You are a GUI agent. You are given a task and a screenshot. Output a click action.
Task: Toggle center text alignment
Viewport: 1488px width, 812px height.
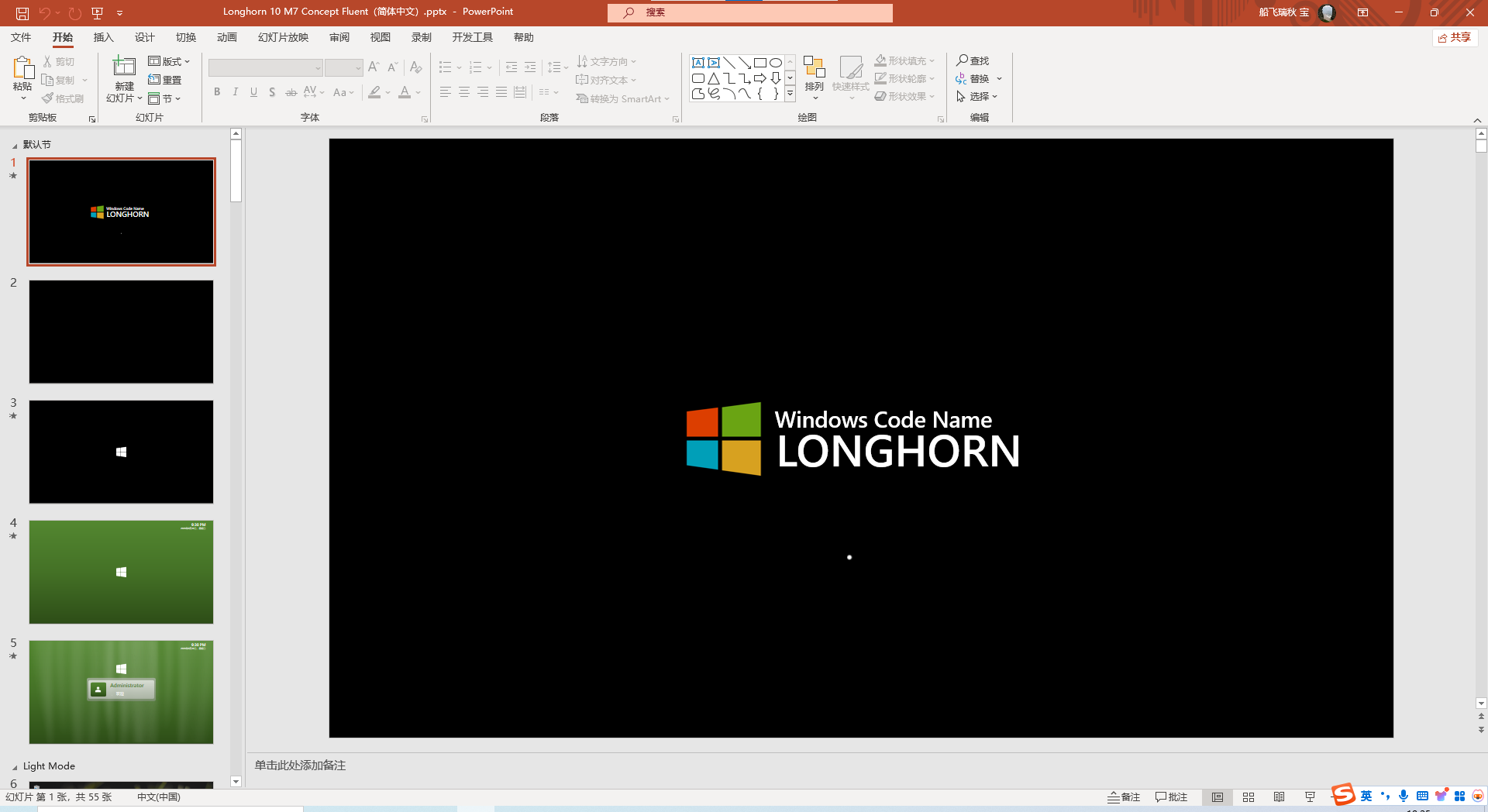[x=464, y=92]
